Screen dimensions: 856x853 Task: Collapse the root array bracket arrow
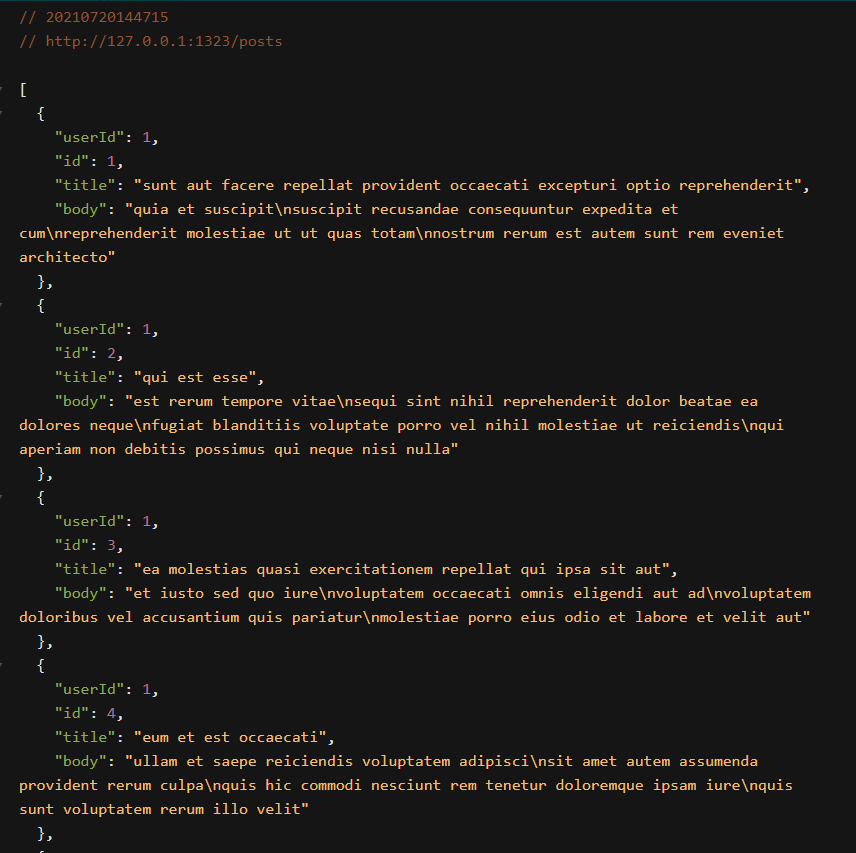2,90
